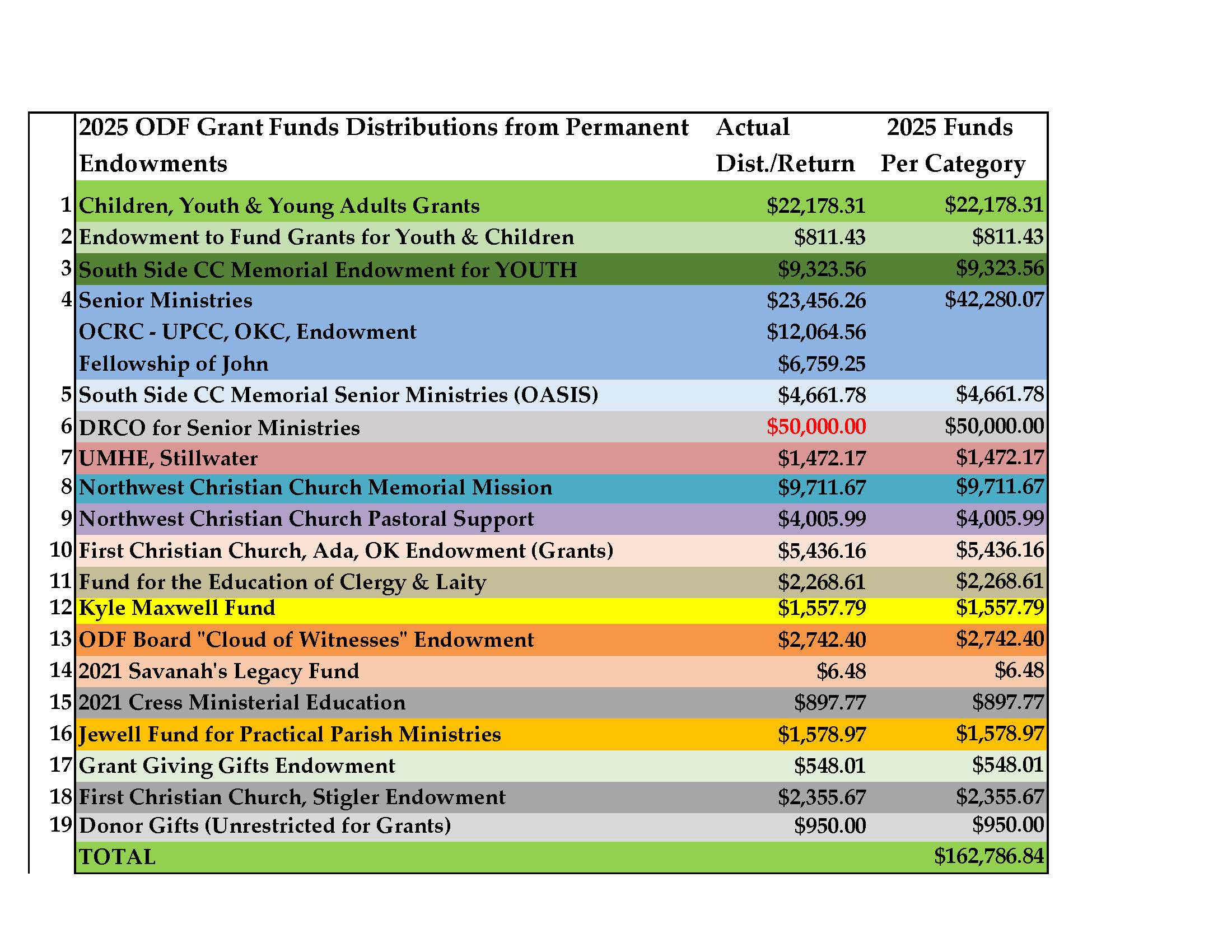Select row number 10

click(x=62, y=549)
